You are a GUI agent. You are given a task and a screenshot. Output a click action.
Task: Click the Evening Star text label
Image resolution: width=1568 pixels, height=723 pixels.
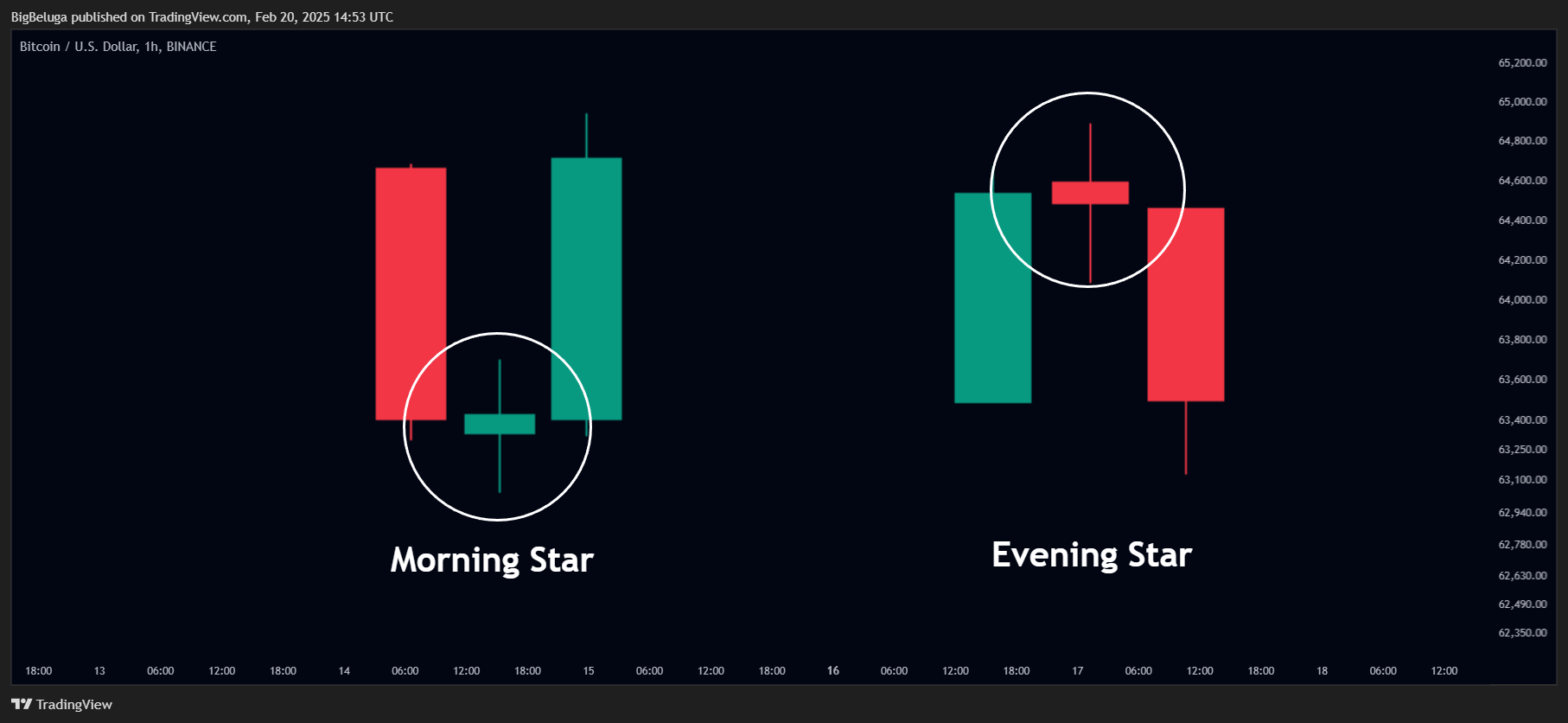(1092, 555)
